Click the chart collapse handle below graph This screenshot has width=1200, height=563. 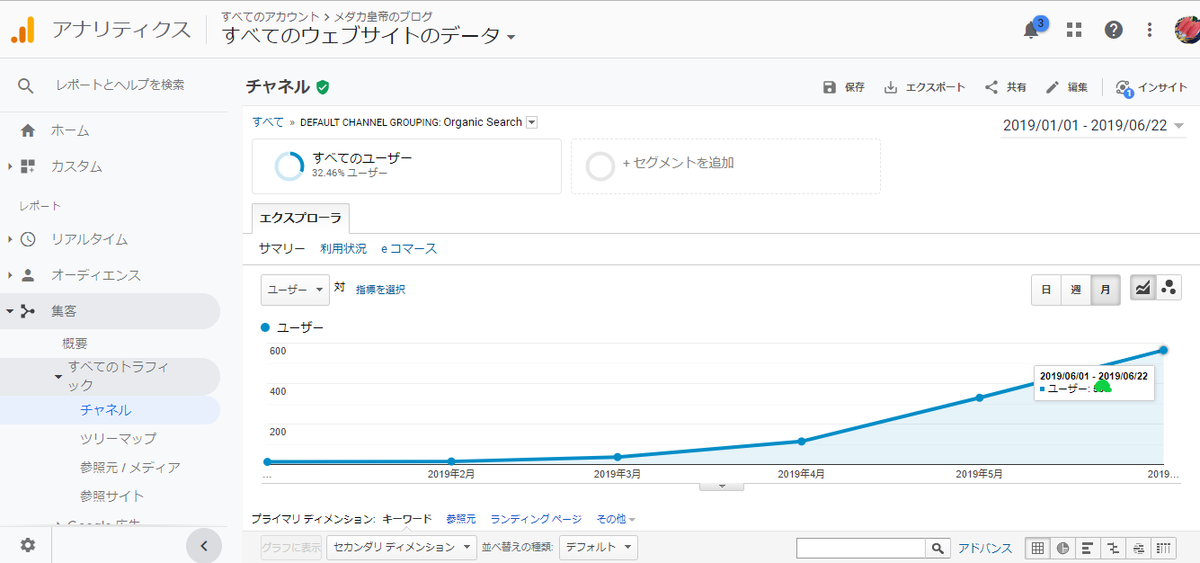(x=719, y=486)
